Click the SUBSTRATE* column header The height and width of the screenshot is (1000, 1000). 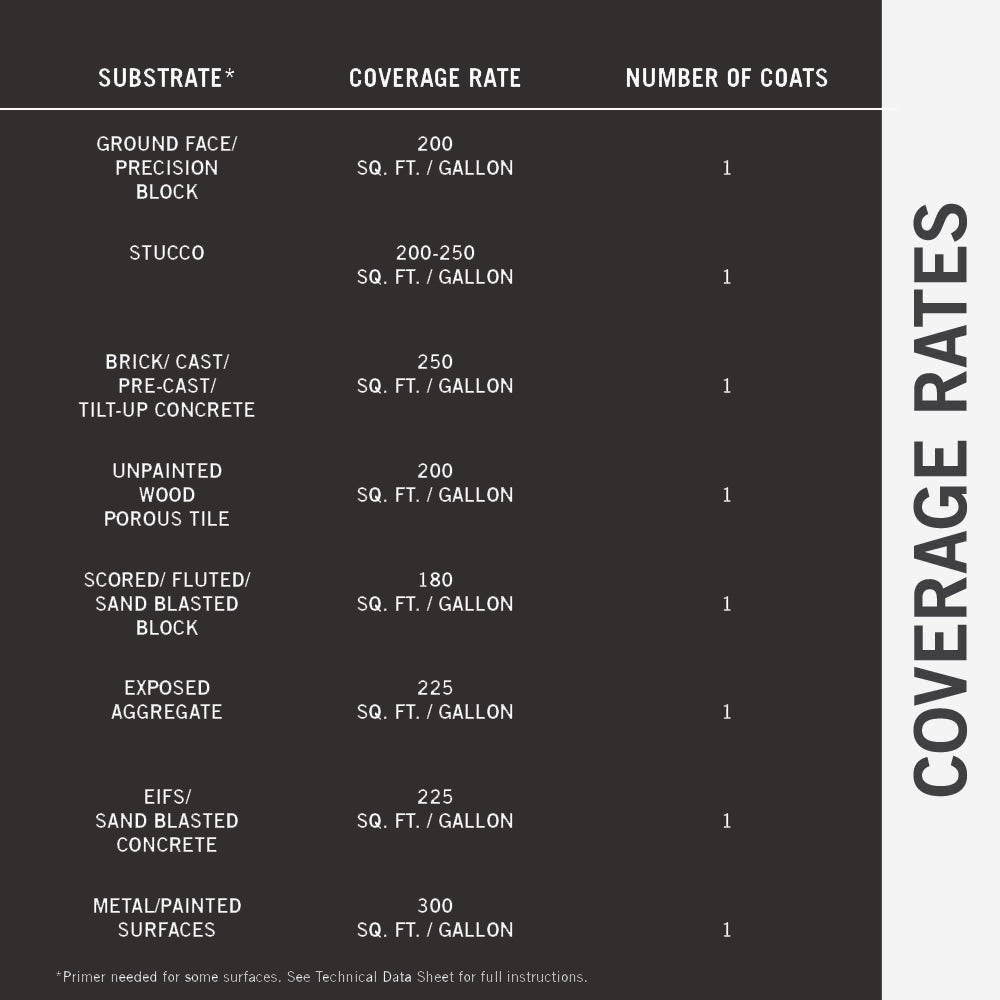pos(166,78)
